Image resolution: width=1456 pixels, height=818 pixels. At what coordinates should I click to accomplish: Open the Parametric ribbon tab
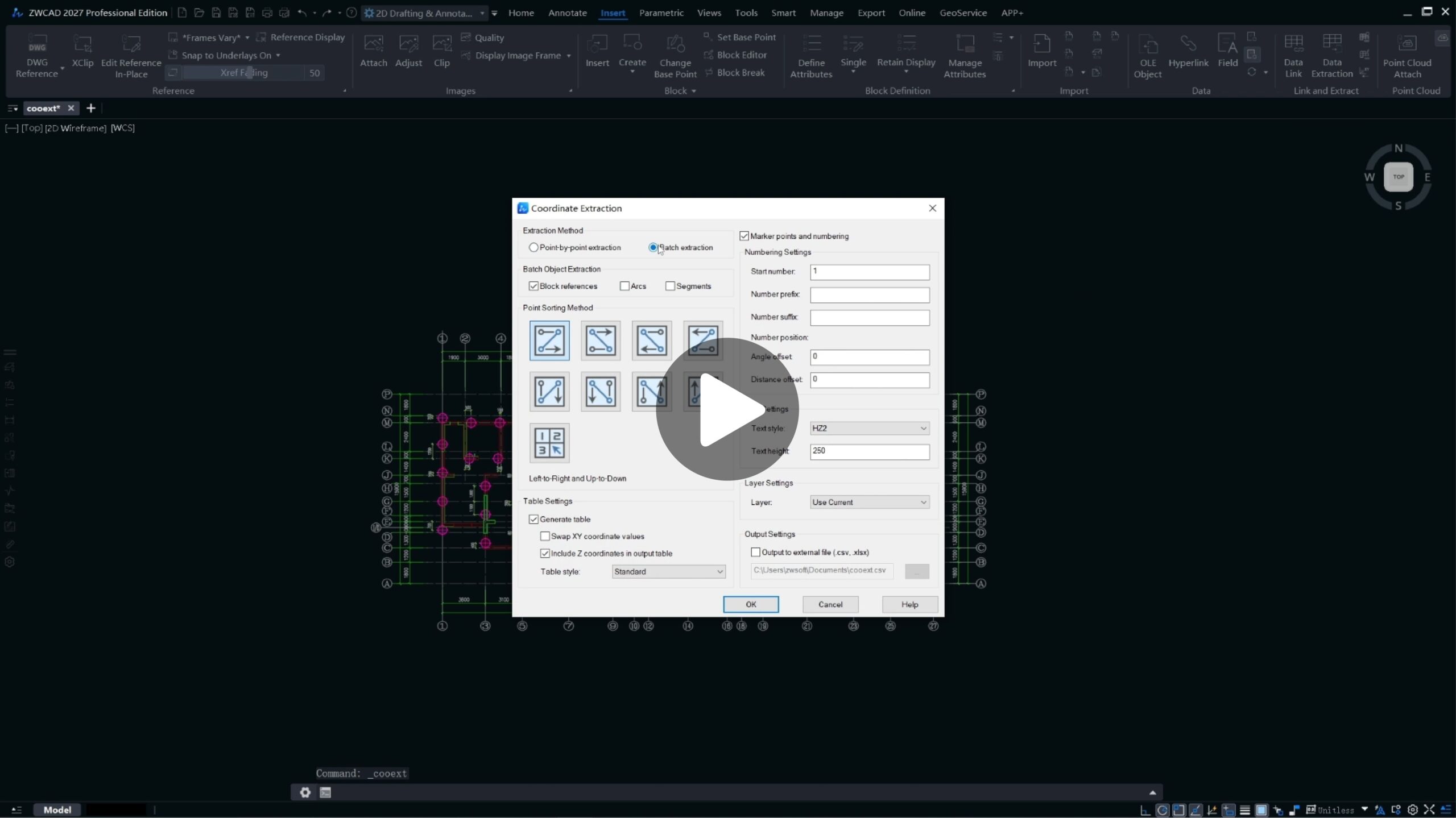click(661, 13)
